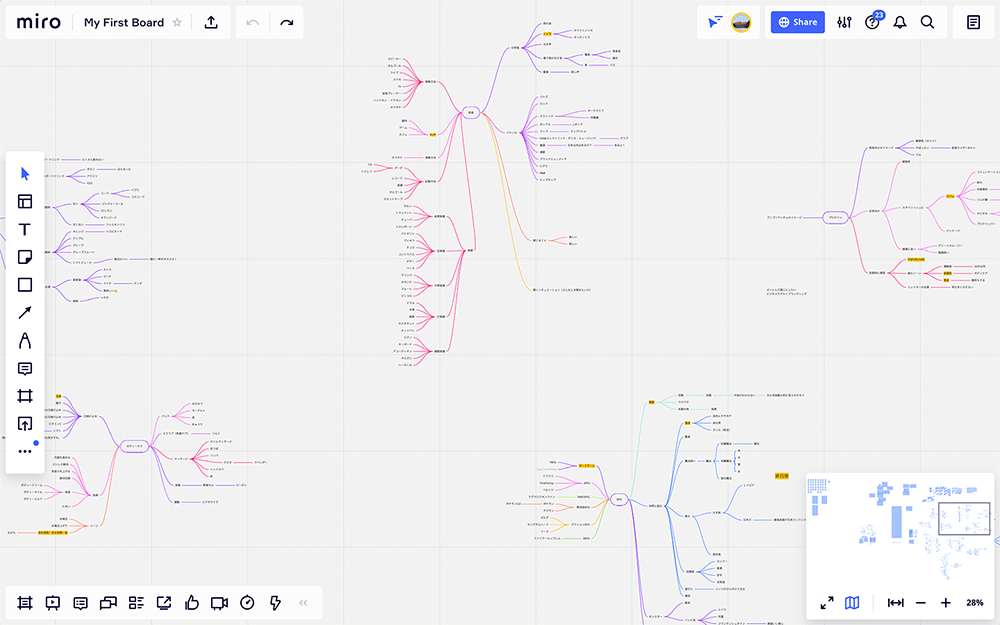Select the Frame tool in sidebar
The height and width of the screenshot is (625, 1000).
pos(25,397)
